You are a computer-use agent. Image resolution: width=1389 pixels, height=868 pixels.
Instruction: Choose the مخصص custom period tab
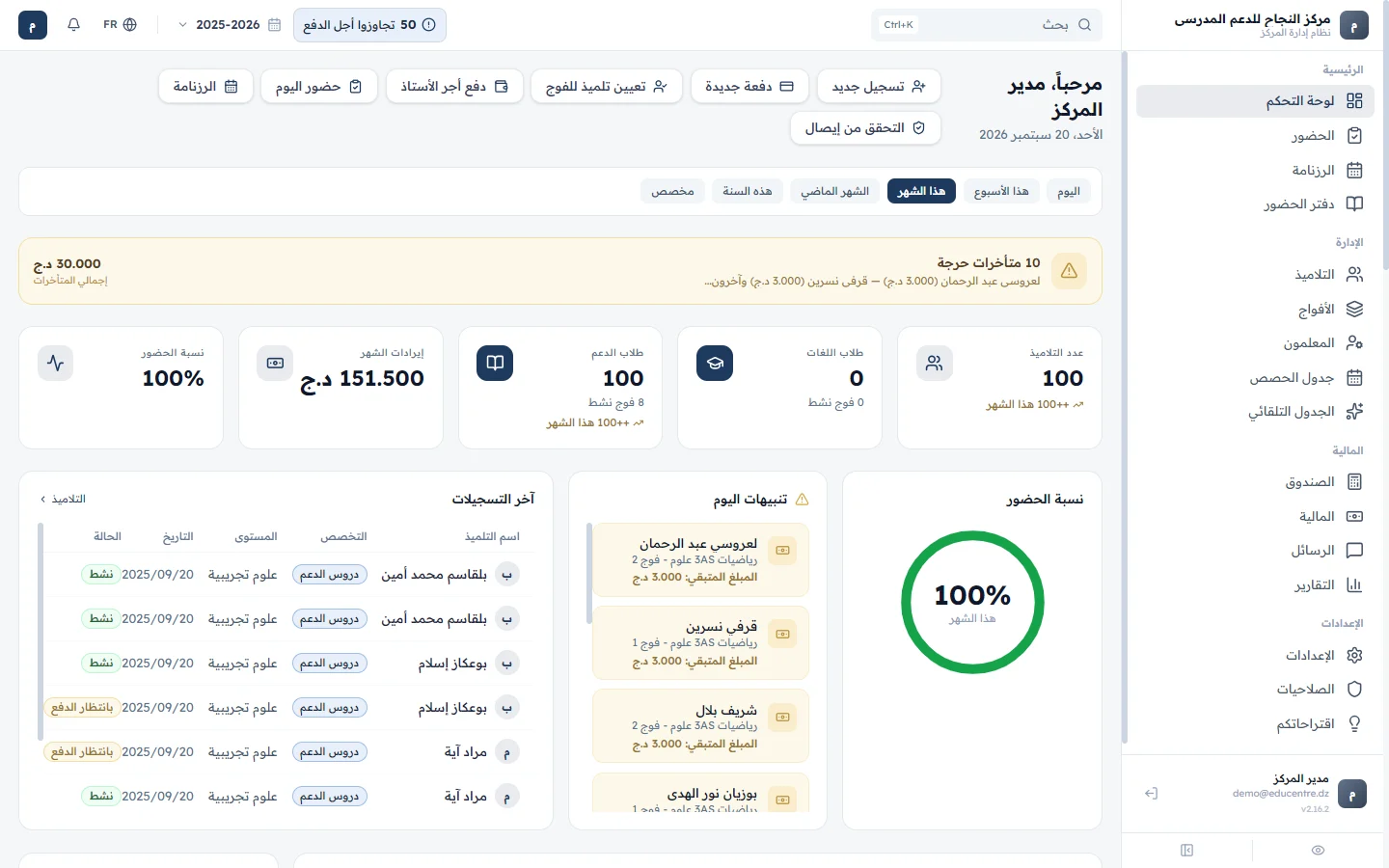(x=672, y=191)
